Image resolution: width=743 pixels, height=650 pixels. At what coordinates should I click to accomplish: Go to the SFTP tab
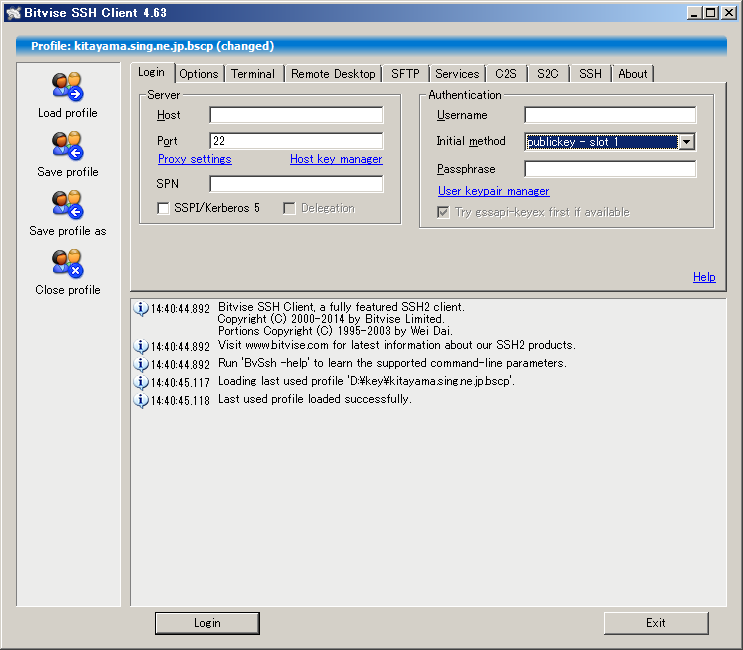click(x=405, y=74)
